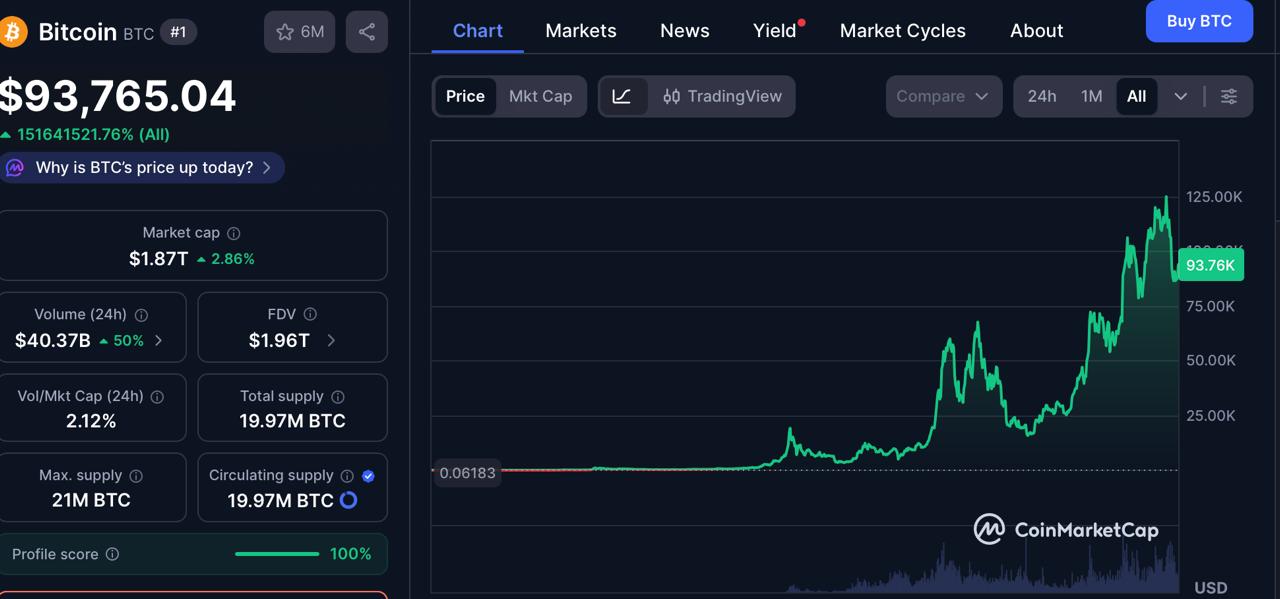Switch chart display to Mkt Cap

click(x=540, y=96)
